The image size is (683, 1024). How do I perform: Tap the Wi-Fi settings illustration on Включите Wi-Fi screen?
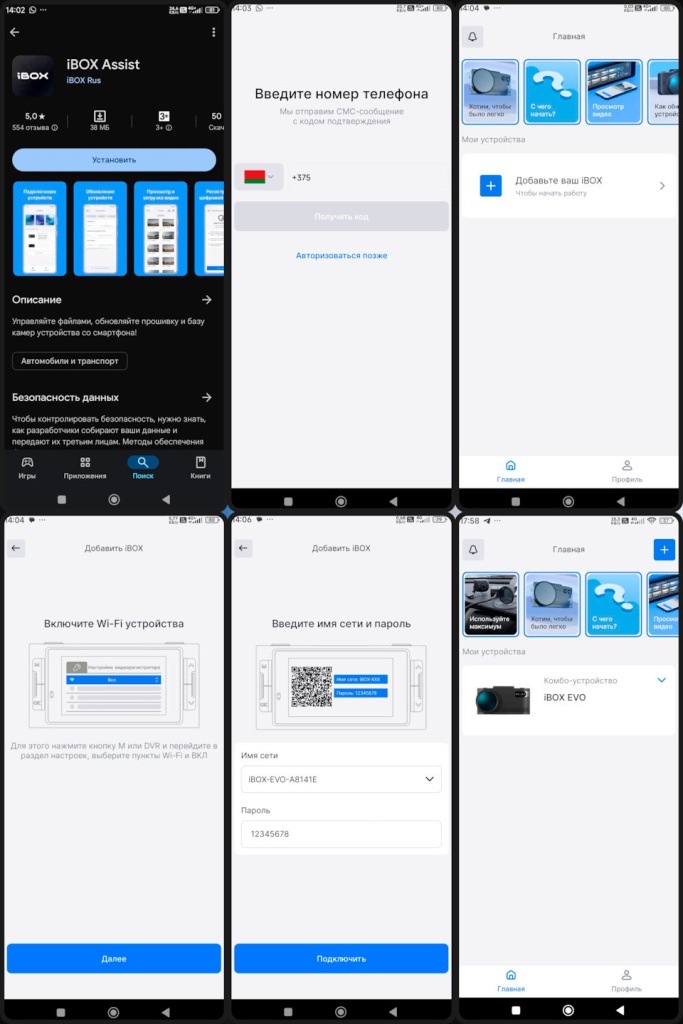click(x=114, y=685)
